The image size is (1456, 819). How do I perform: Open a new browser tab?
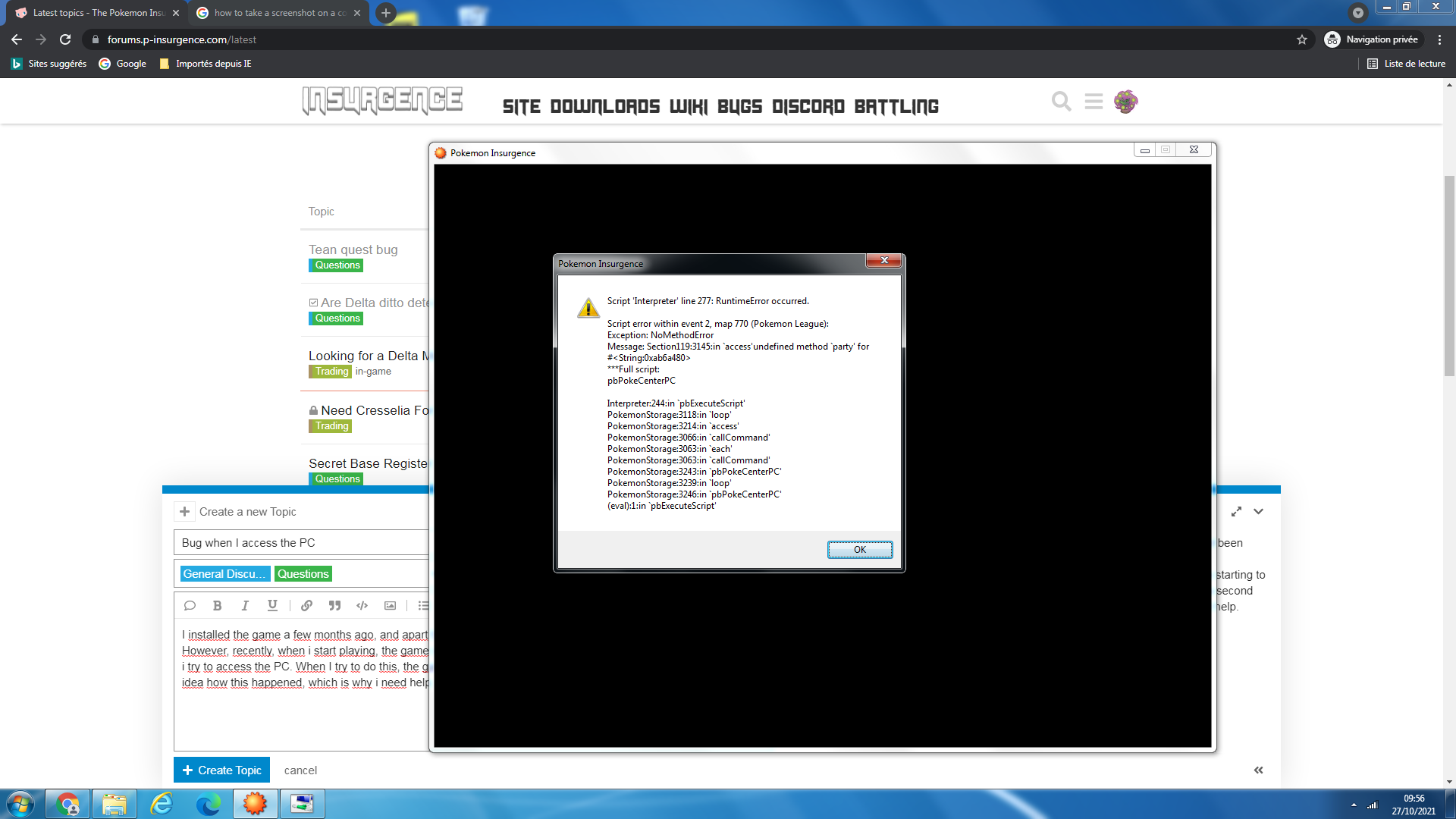(386, 13)
